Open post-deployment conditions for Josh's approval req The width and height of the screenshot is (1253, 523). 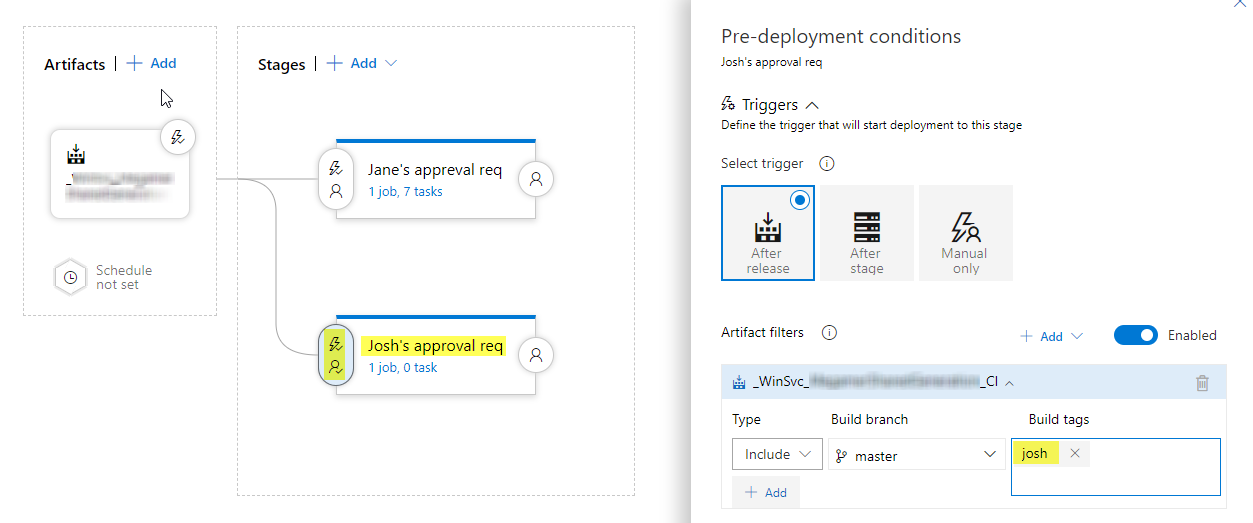click(536, 354)
